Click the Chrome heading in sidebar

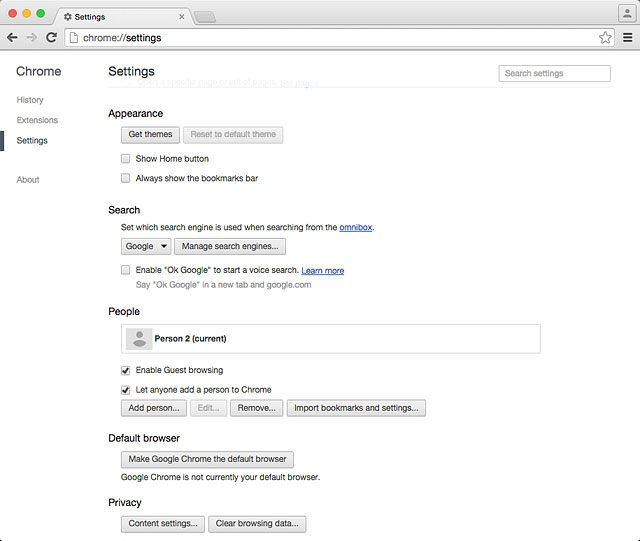[39, 71]
